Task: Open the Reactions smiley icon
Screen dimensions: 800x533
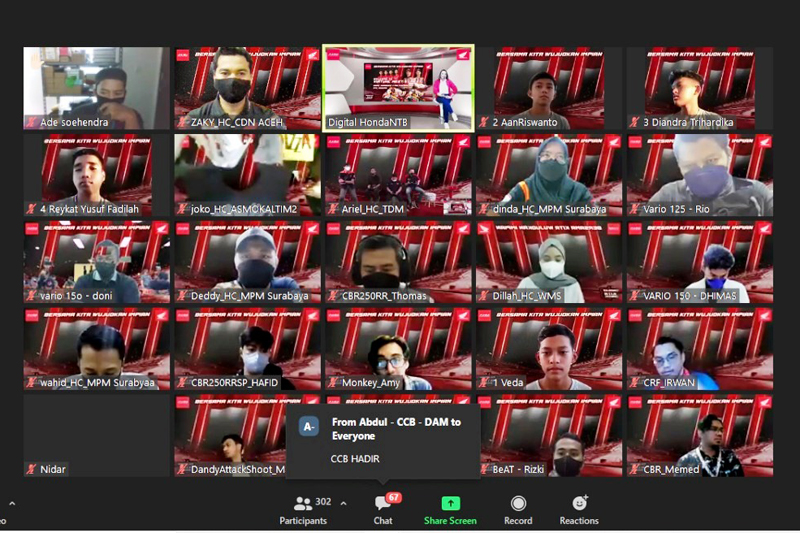Action: pos(580,503)
